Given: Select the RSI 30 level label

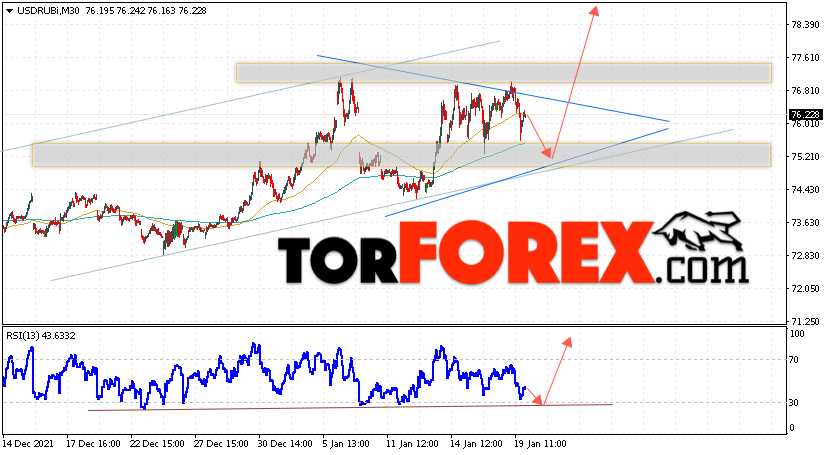Looking at the screenshot, I should click(x=794, y=403).
